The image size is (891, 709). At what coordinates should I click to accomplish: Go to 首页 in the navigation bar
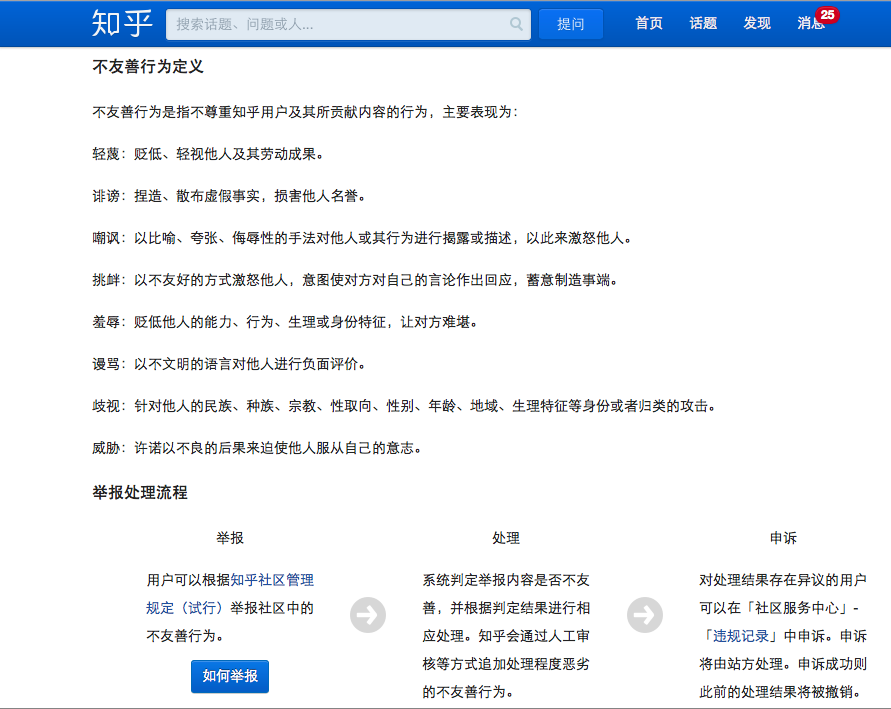[x=648, y=23]
